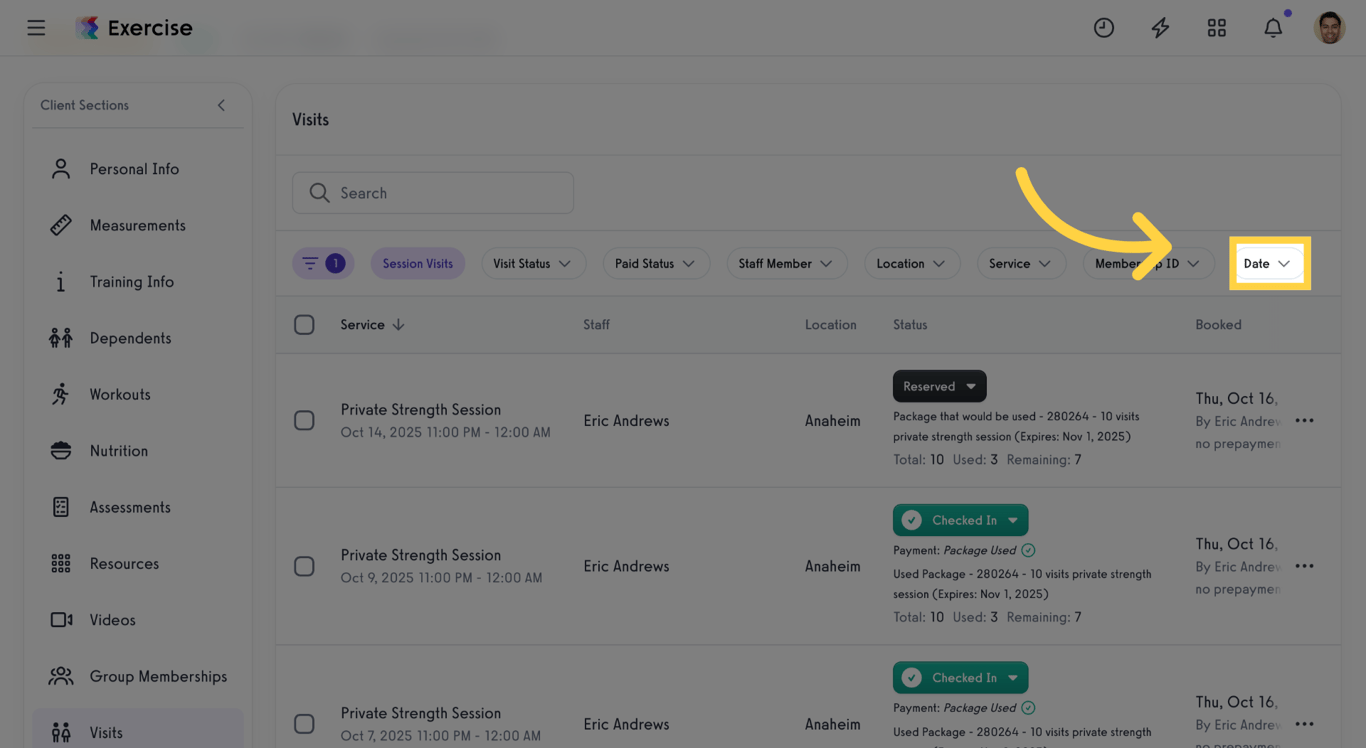Open the quick actions lightning bolt icon
The width and height of the screenshot is (1366, 748).
(1160, 27)
